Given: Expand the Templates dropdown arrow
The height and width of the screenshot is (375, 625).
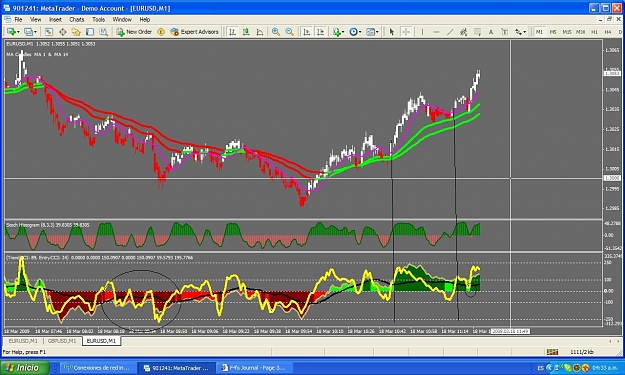Looking at the screenshot, I should point(377,32).
